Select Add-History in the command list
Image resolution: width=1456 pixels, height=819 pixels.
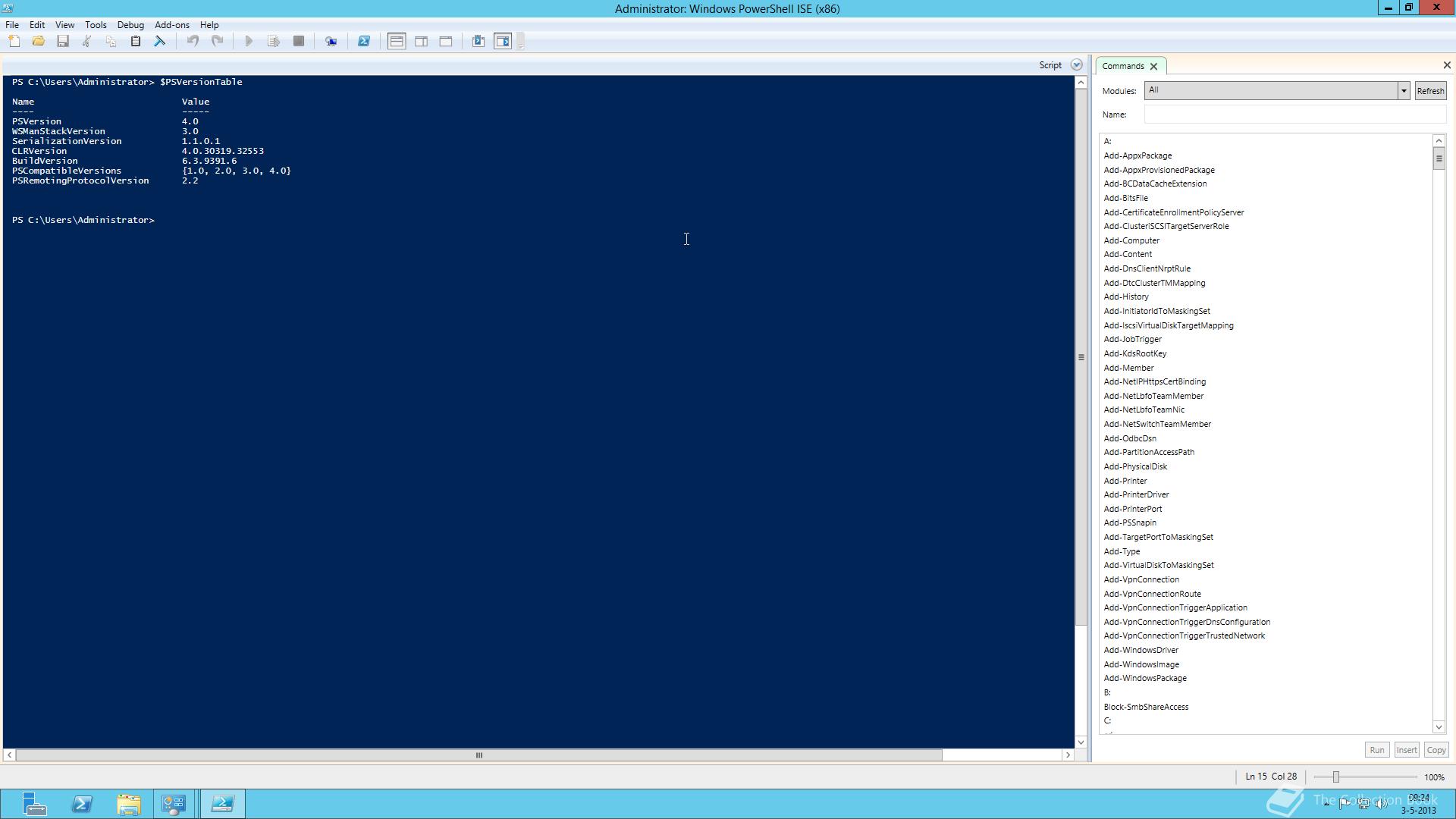pyautogui.click(x=1126, y=297)
